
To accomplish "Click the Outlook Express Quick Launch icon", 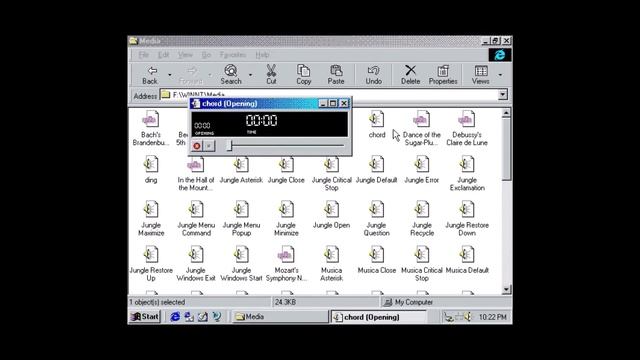I will (x=189, y=316).
